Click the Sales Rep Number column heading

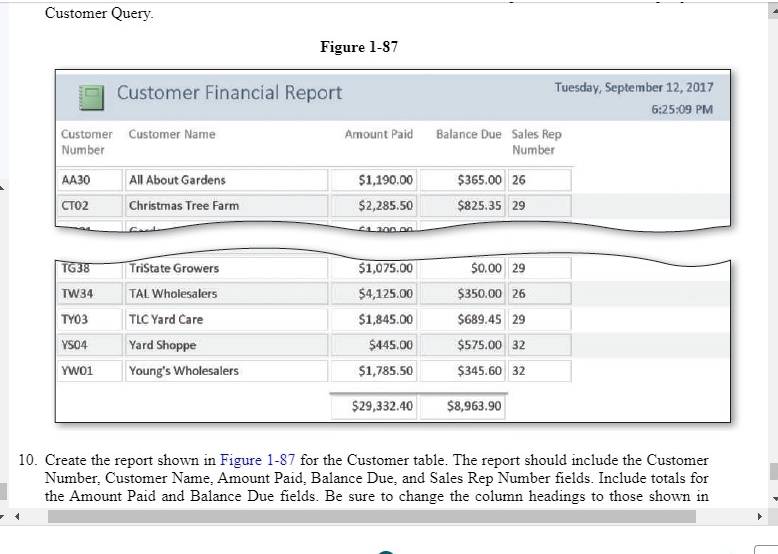(536, 142)
